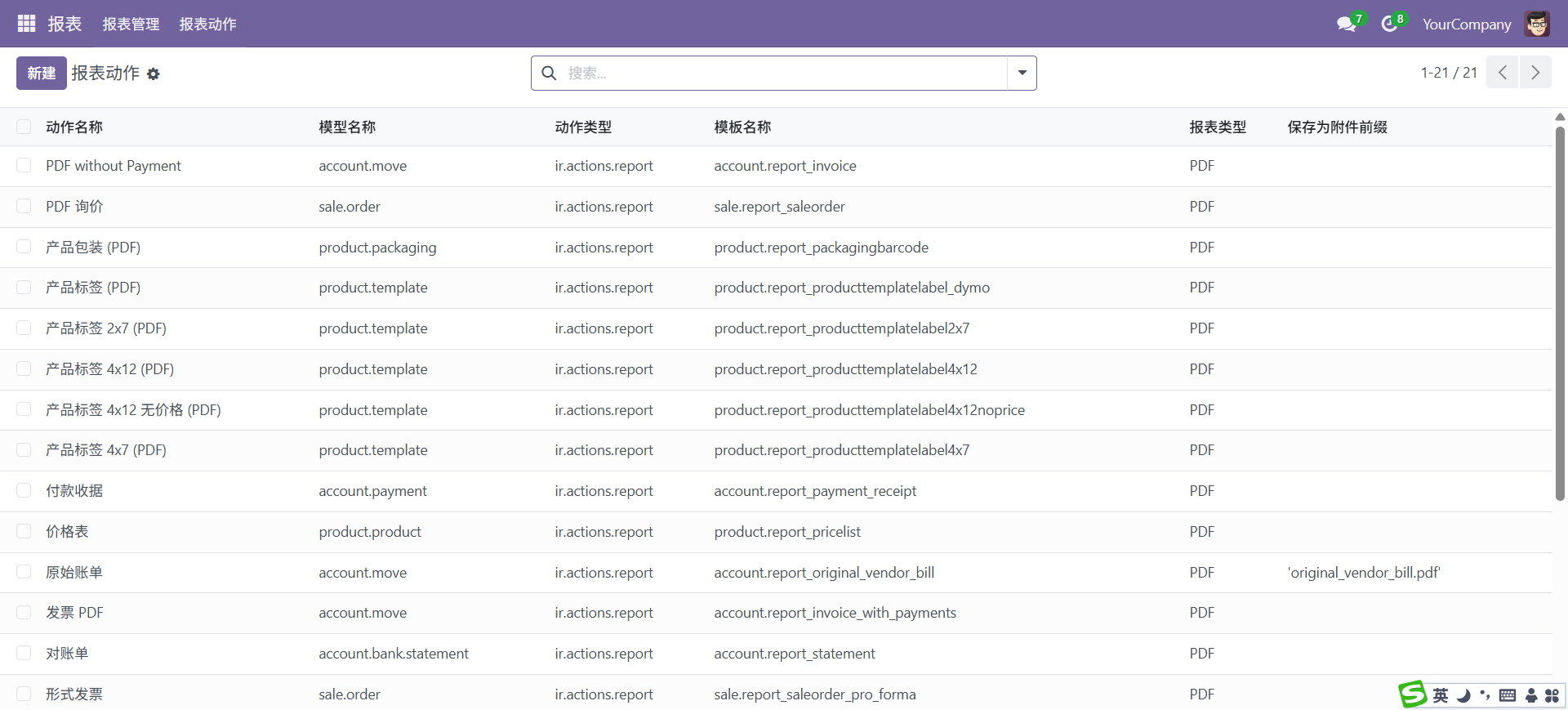The width and height of the screenshot is (1568, 710).
Task: Go to previous page with left chevron
Action: [x=1503, y=73]
